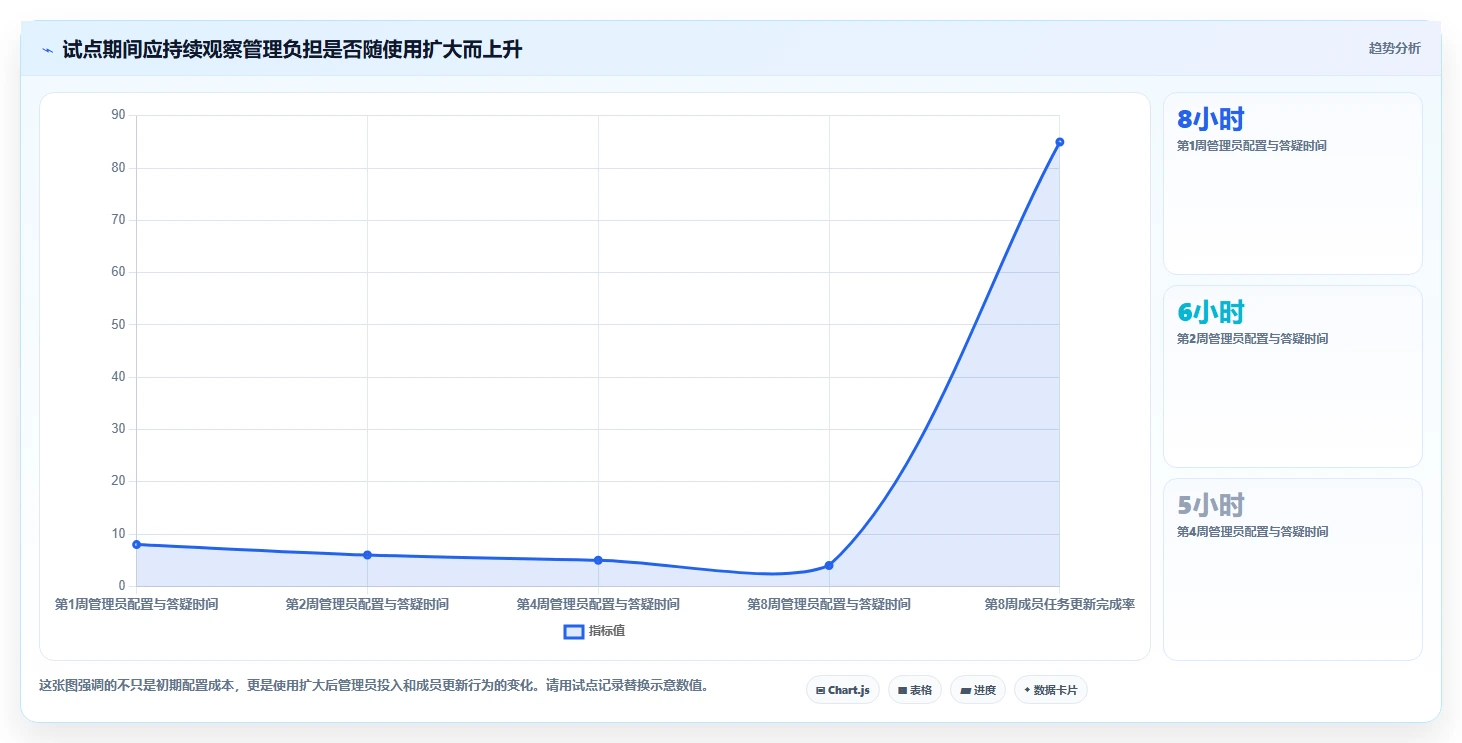Click the footnote text starting 这张图强调的不只是初期配置成本
The width and height of the screenshot is (1462, 743).
[x=373, y=686]
